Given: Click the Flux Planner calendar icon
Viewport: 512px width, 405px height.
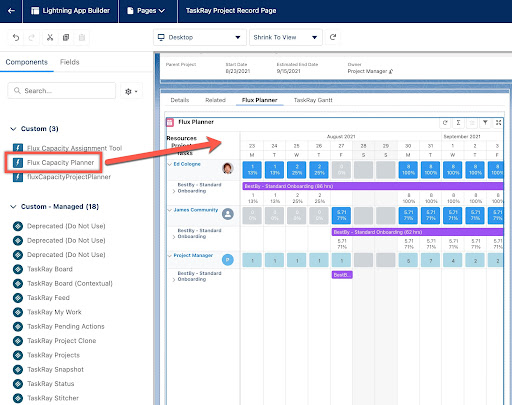Looking at the screenshot, I should pos(170,122).
